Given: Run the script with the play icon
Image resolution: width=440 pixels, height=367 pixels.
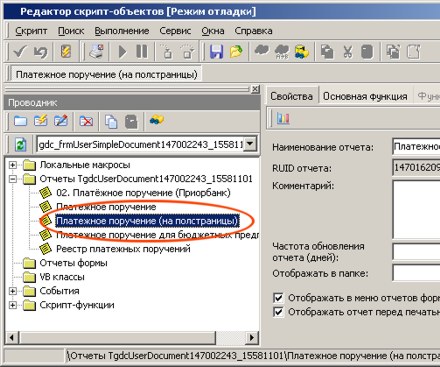Looking at the screenshot, I should coord(122,52).
